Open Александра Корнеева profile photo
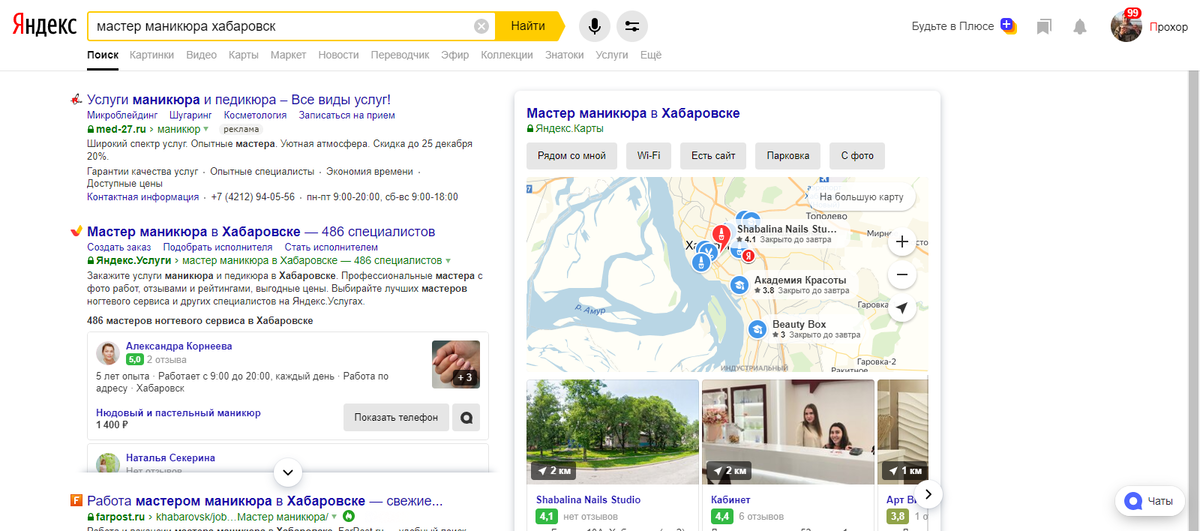This screenshot has height=531, width=1200. [108, 352]
